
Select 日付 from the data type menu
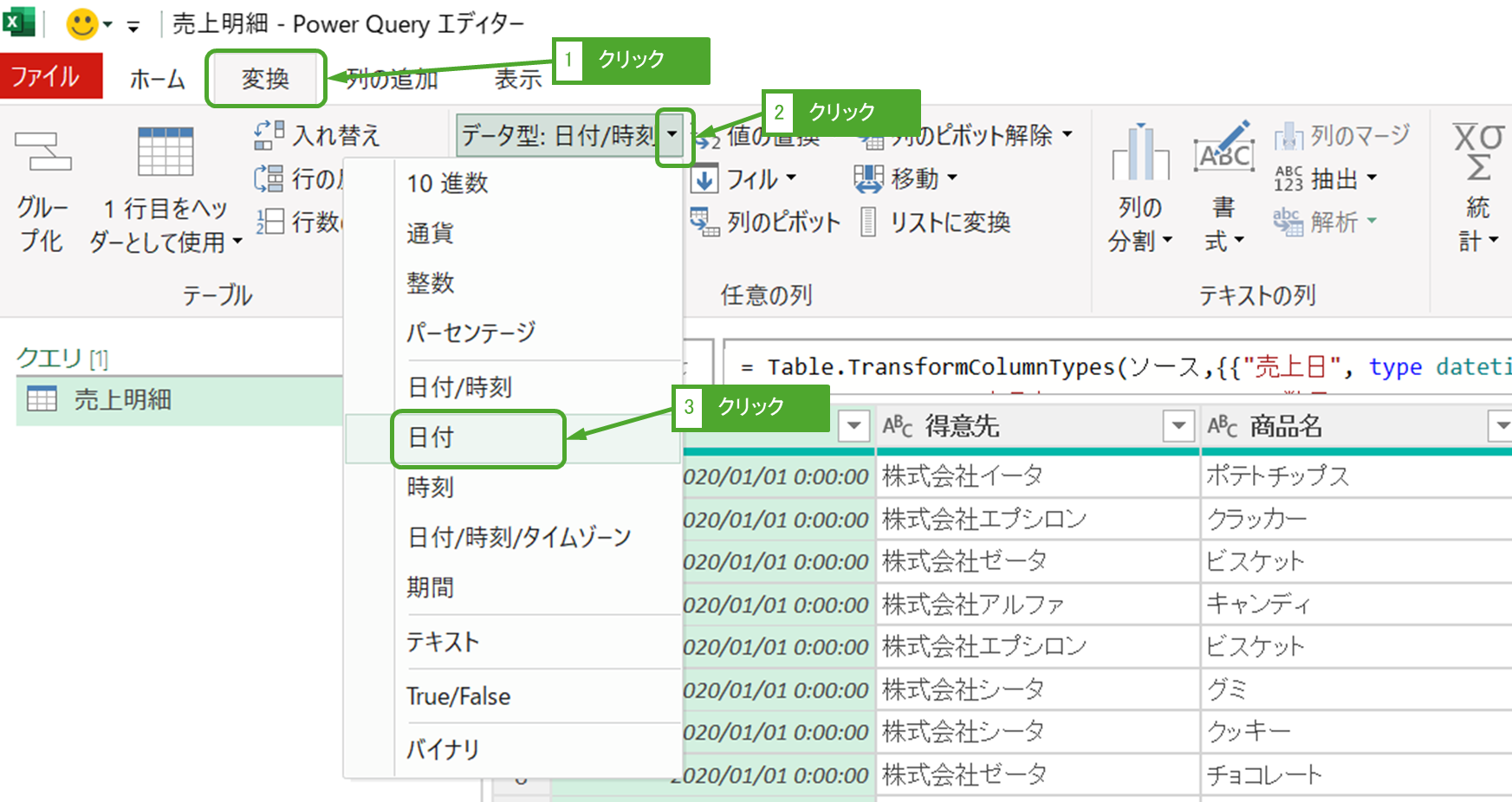coord(432,438)
